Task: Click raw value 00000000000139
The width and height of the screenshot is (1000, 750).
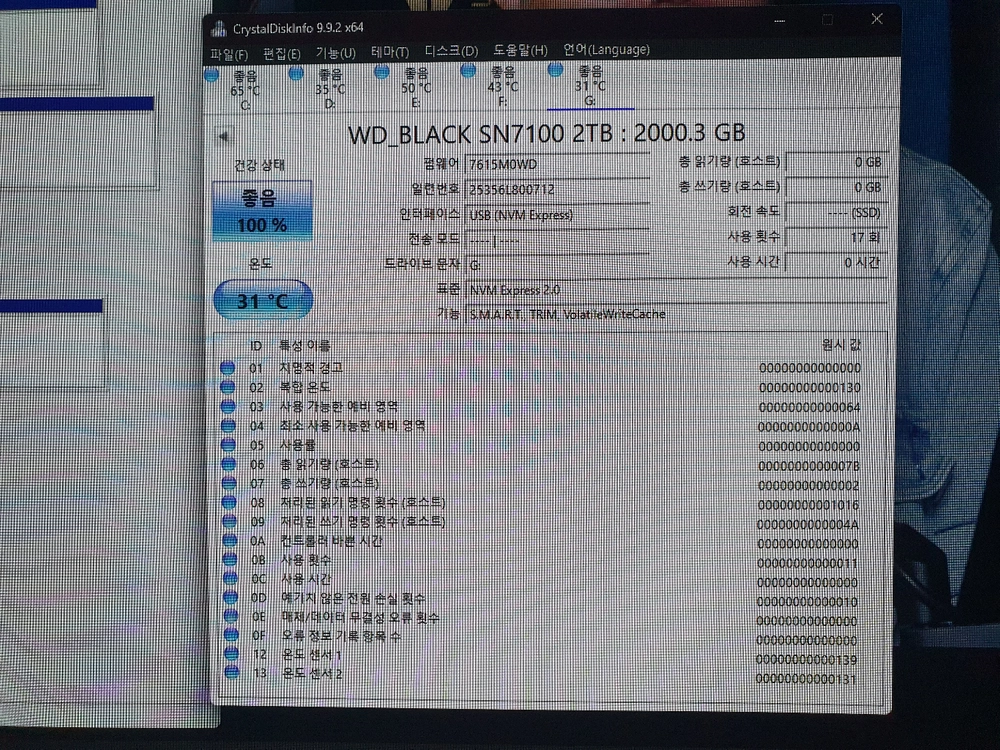Action: (x=806, y=660)
